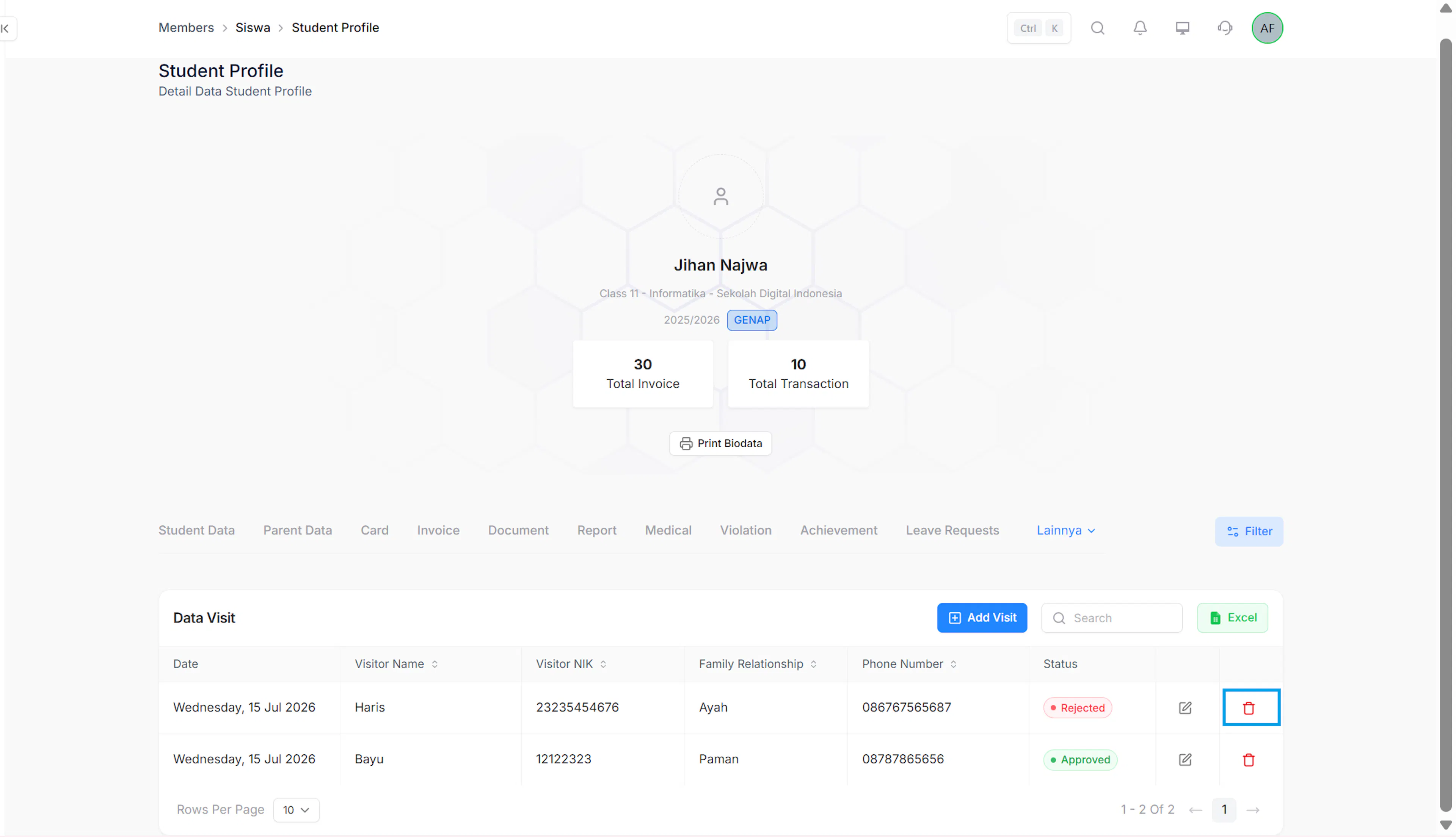Click the Total Invoice card
This screenshot has width=1456, height=837.
pyautogui.click(x=643, y=374)
